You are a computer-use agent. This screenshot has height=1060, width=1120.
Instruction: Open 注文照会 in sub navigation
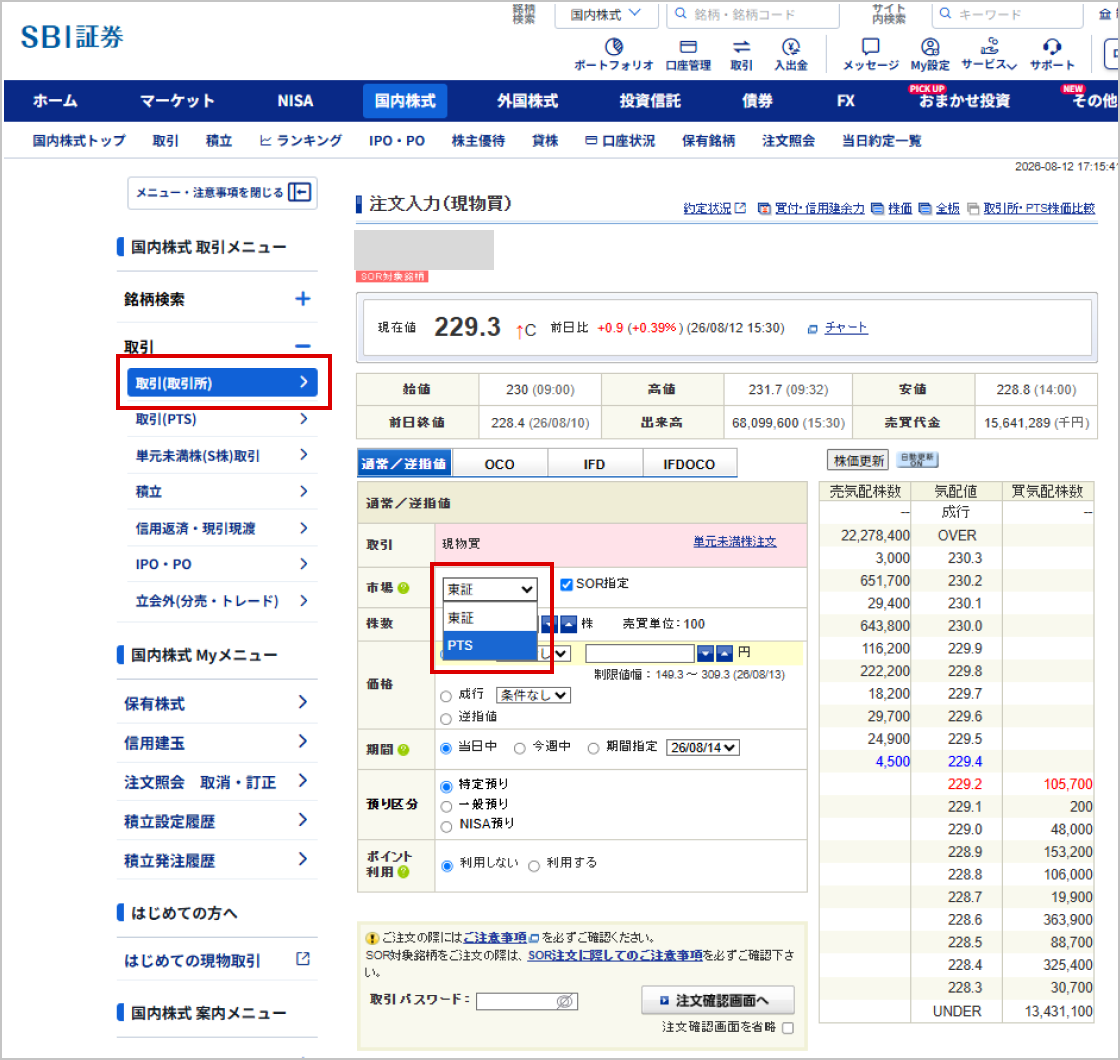coord(789,141)
